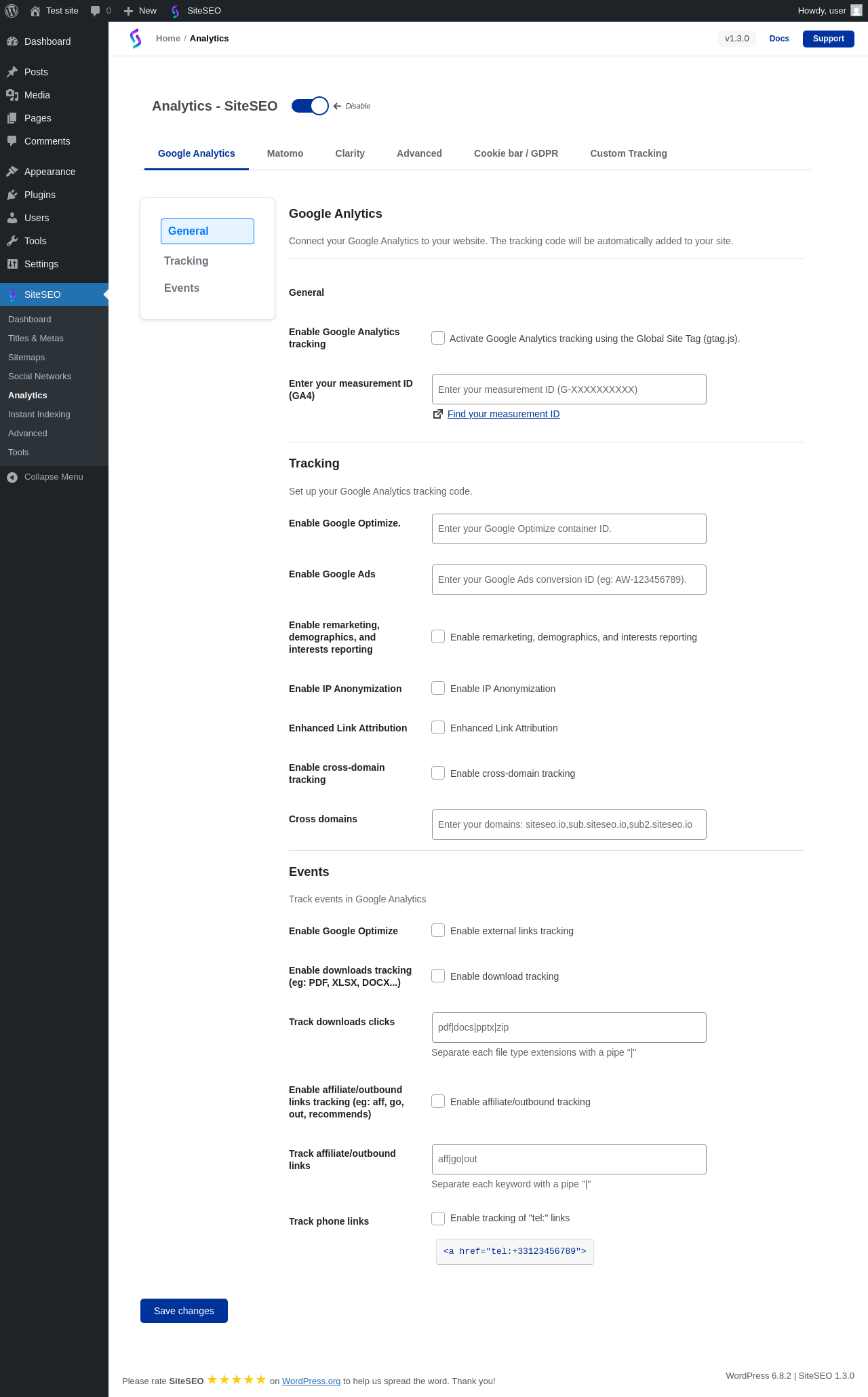Open the WordPress logo menu
The image size is (868, 1397).
click(12, 11)
